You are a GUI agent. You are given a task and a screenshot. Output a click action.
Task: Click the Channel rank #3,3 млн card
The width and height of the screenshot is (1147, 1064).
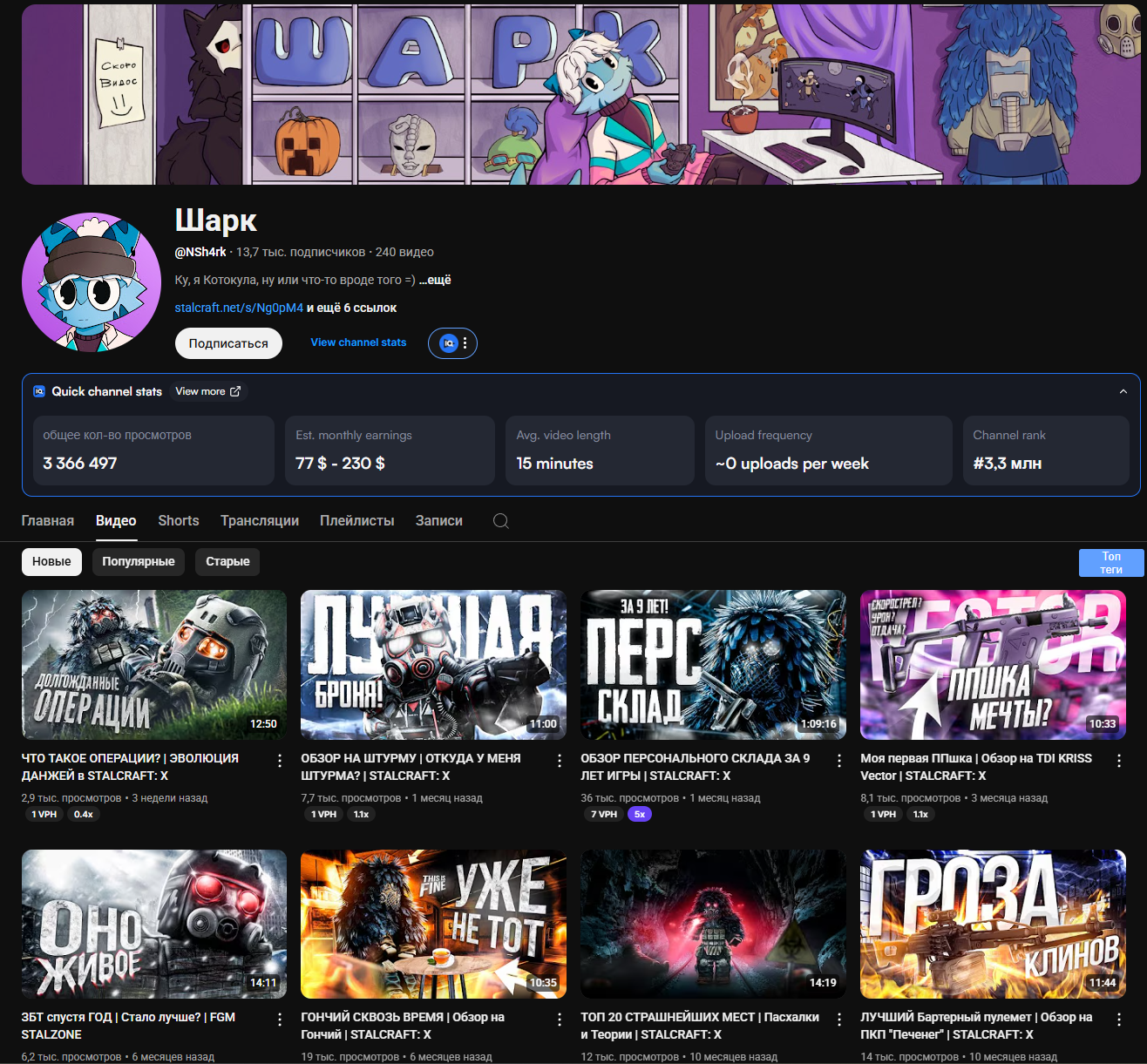click(x=1046, y=450)
